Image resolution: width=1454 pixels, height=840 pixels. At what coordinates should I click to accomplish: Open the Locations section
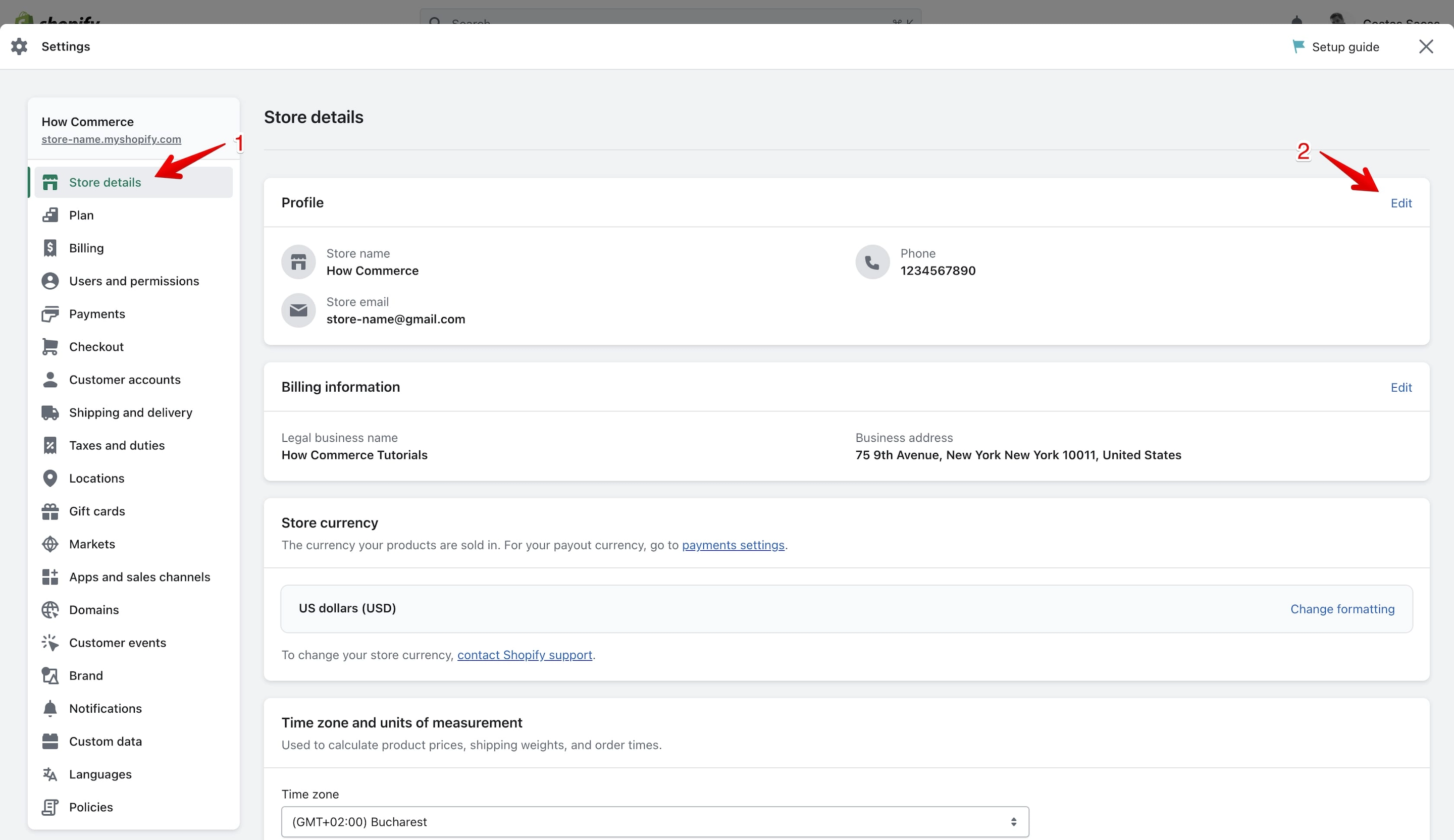pos(133,478)
